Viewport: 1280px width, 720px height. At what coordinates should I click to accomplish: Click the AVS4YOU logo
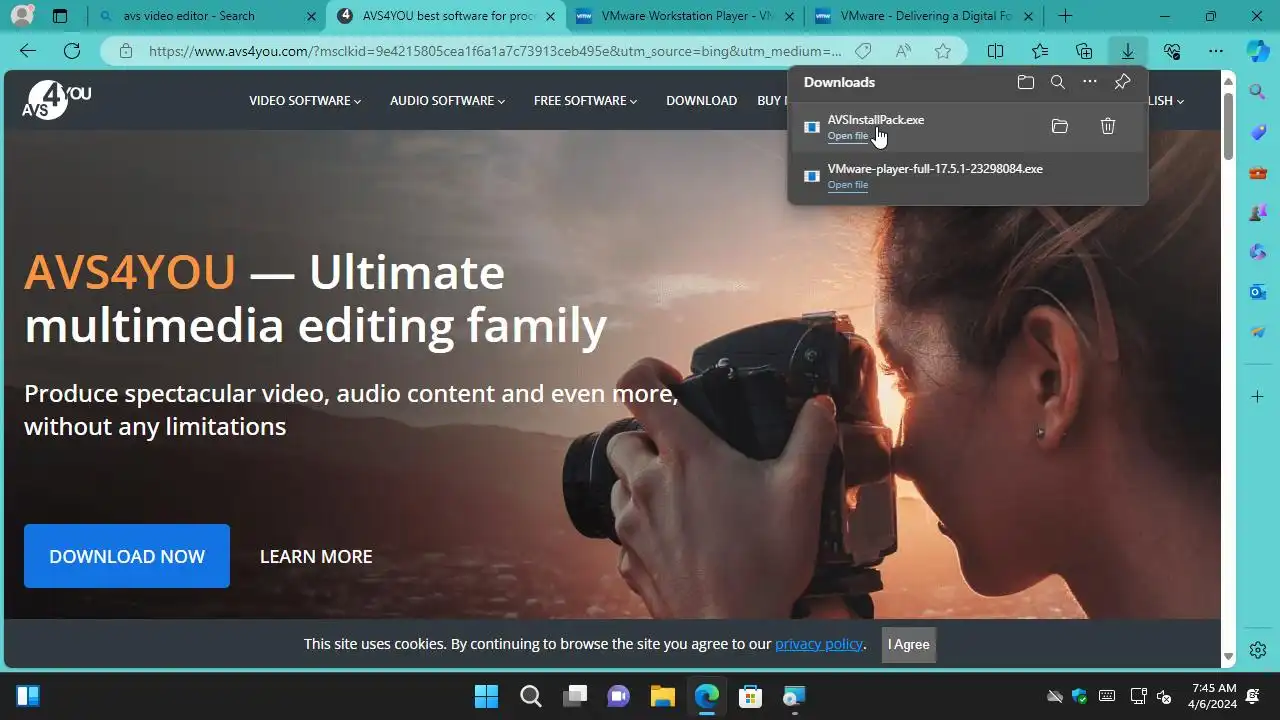pyautogui.click(x=57, y=100)
